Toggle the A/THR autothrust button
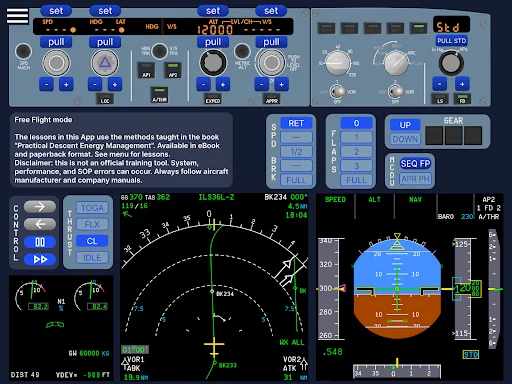This screenshot has height=384, width=512. click(x=159, y=95)
